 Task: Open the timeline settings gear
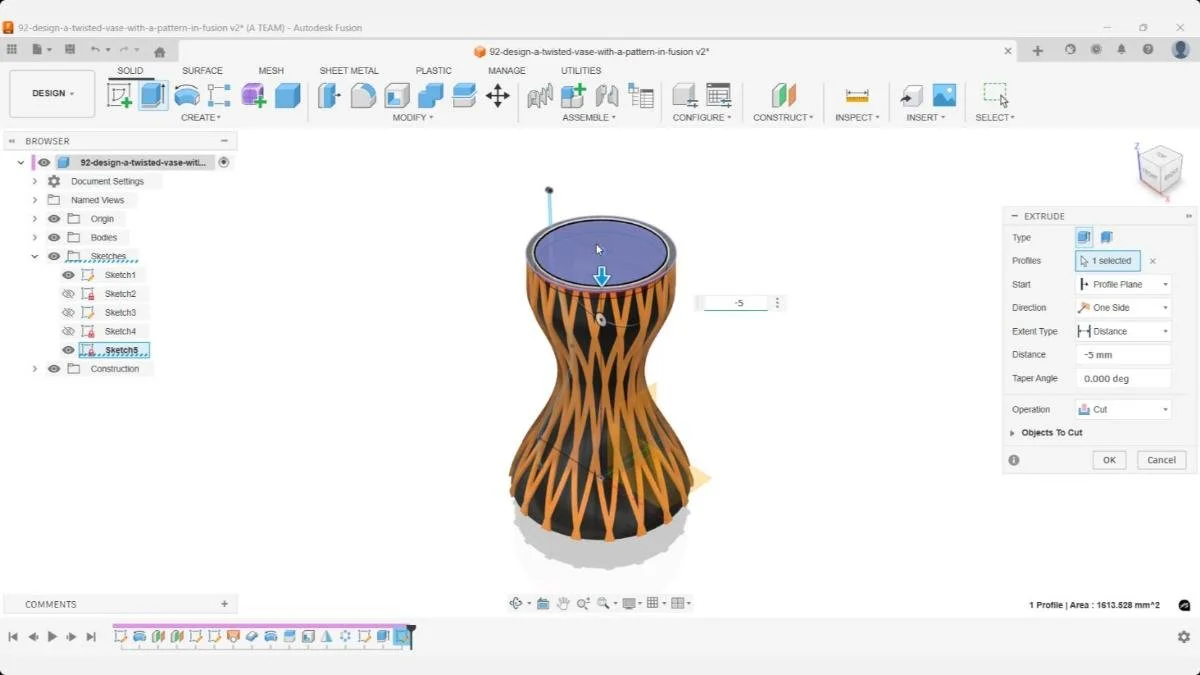point(1184,637)
